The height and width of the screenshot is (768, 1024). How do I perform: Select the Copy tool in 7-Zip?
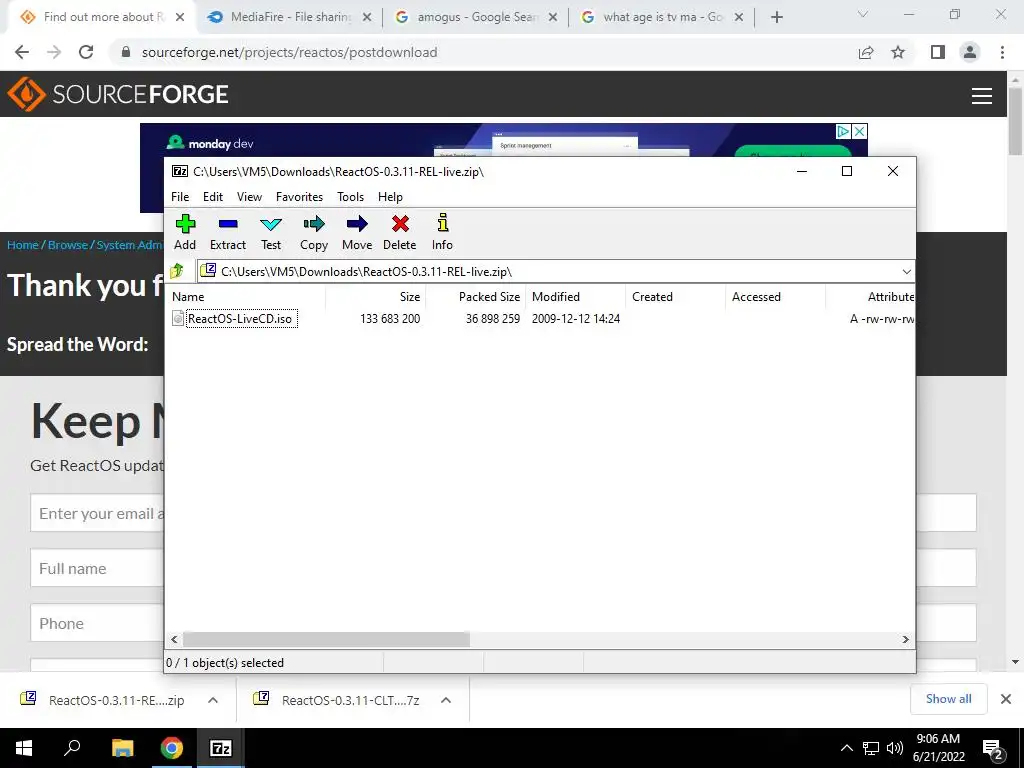tap(314, 232)
